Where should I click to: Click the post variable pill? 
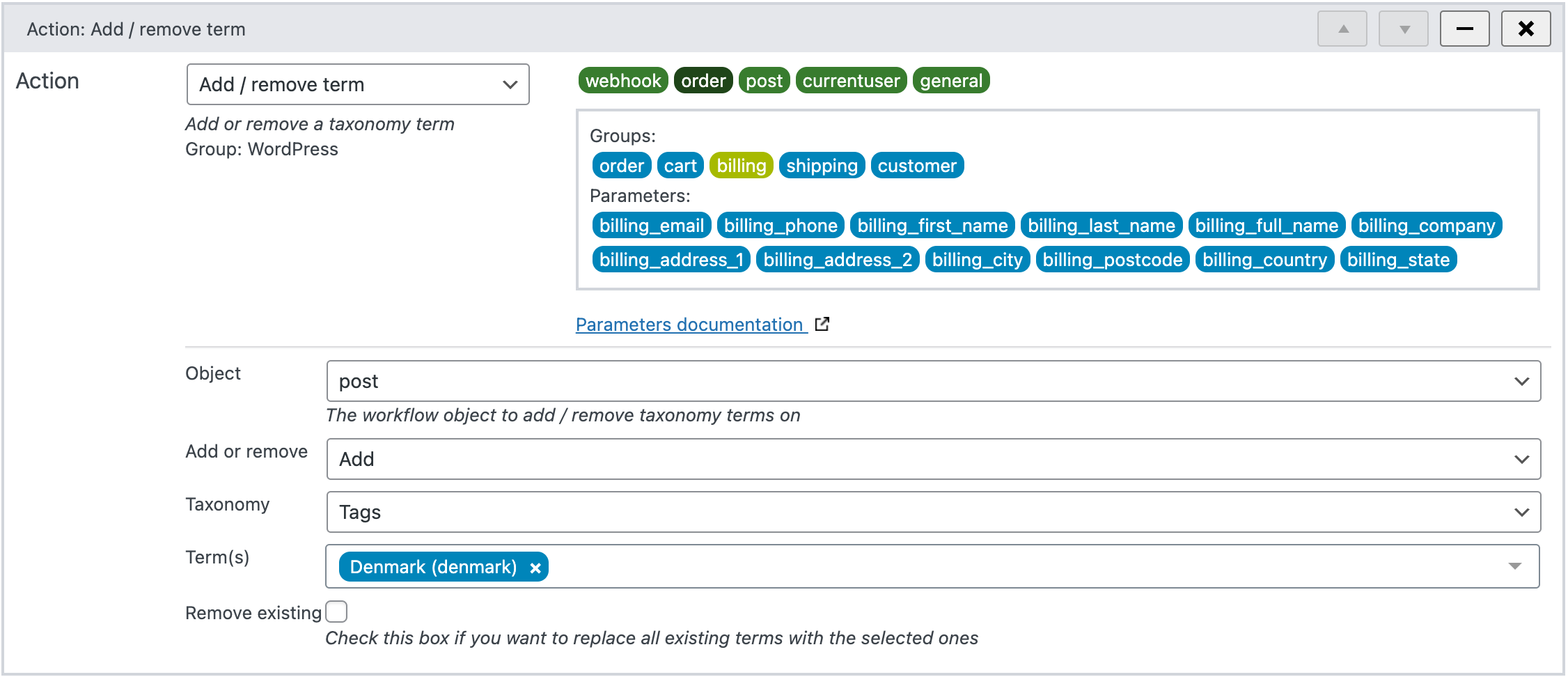764,80
